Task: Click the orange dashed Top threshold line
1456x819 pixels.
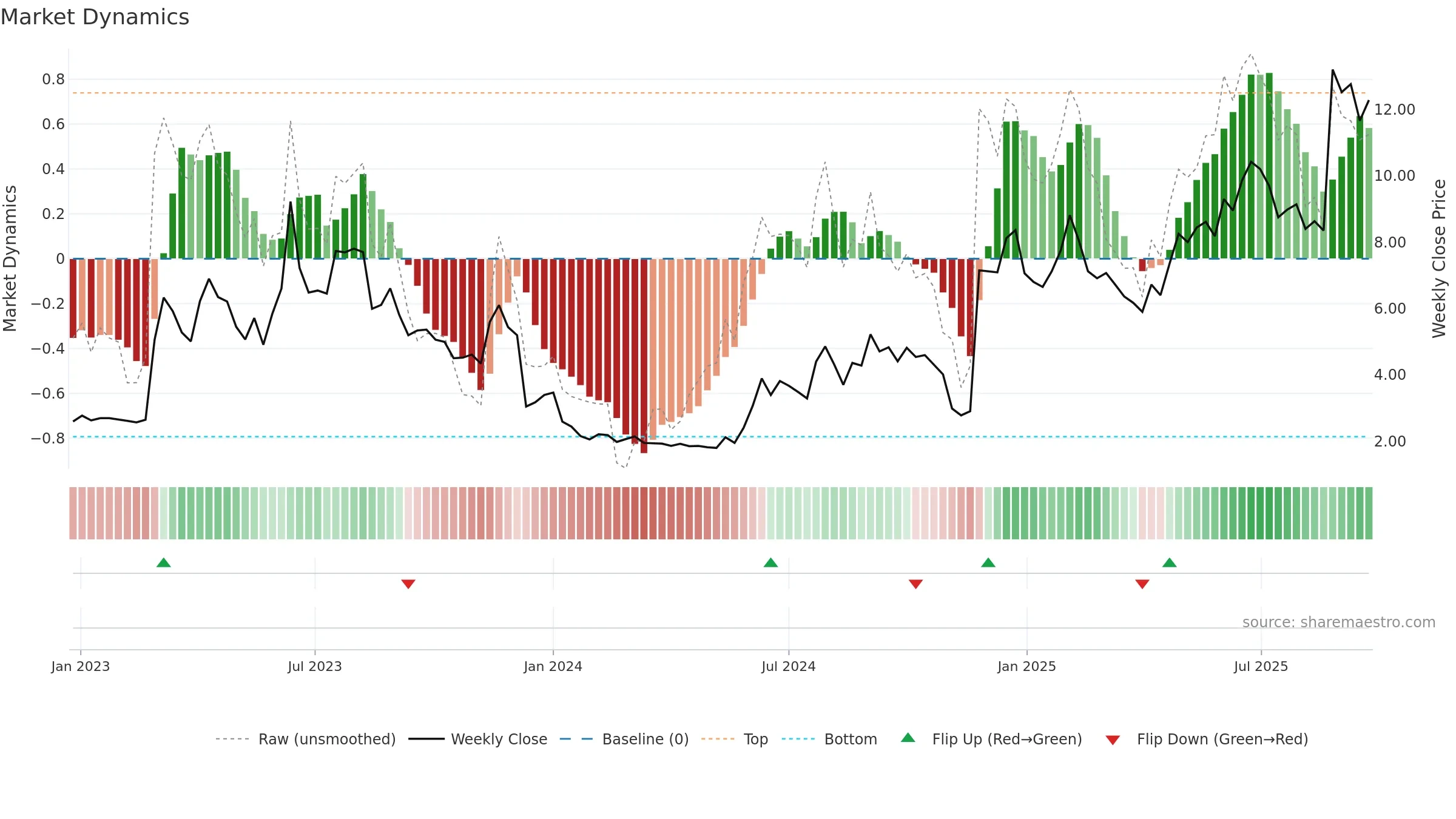Action: point(720,93)
